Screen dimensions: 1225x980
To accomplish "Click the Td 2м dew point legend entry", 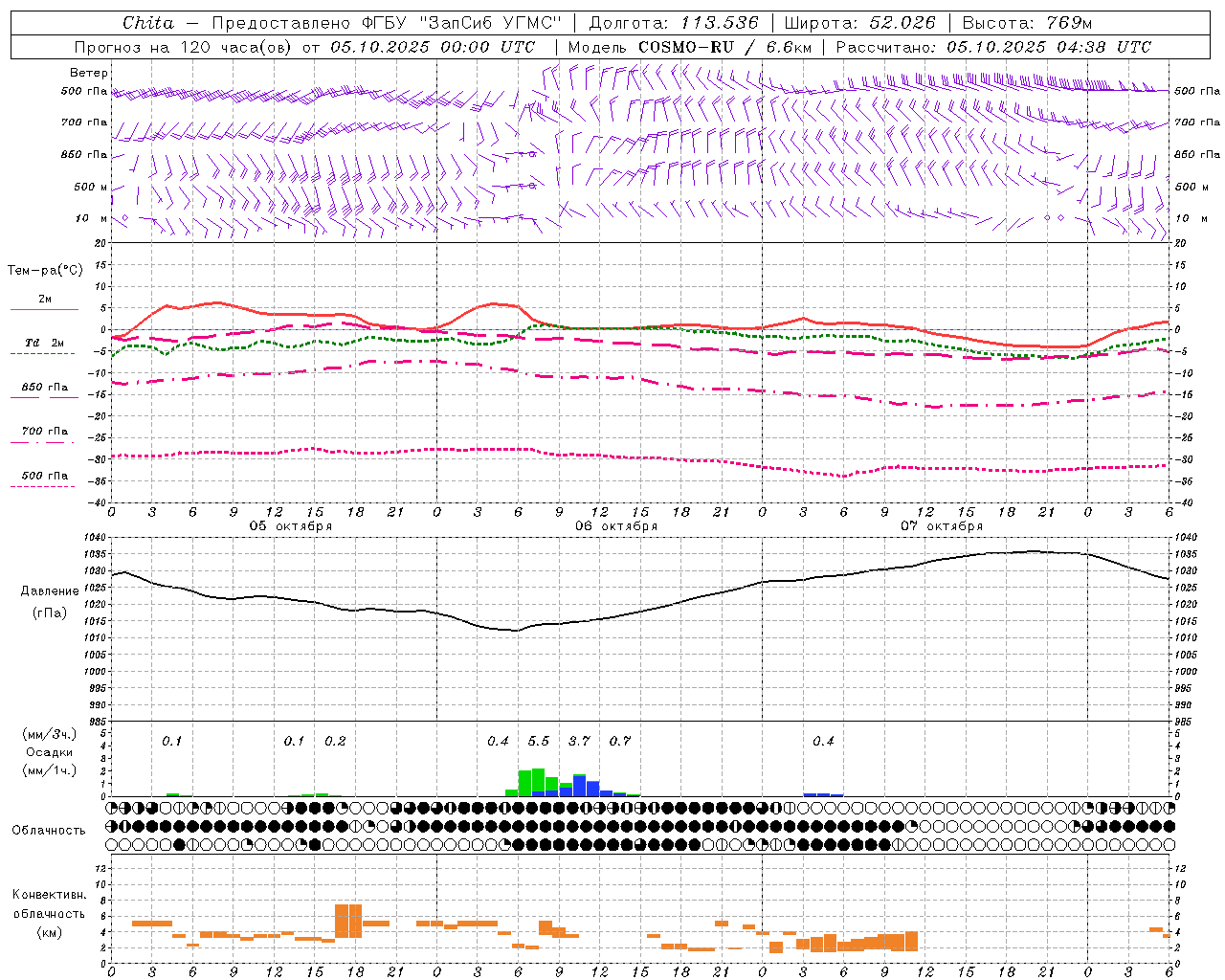I will [x=45, y=343].
